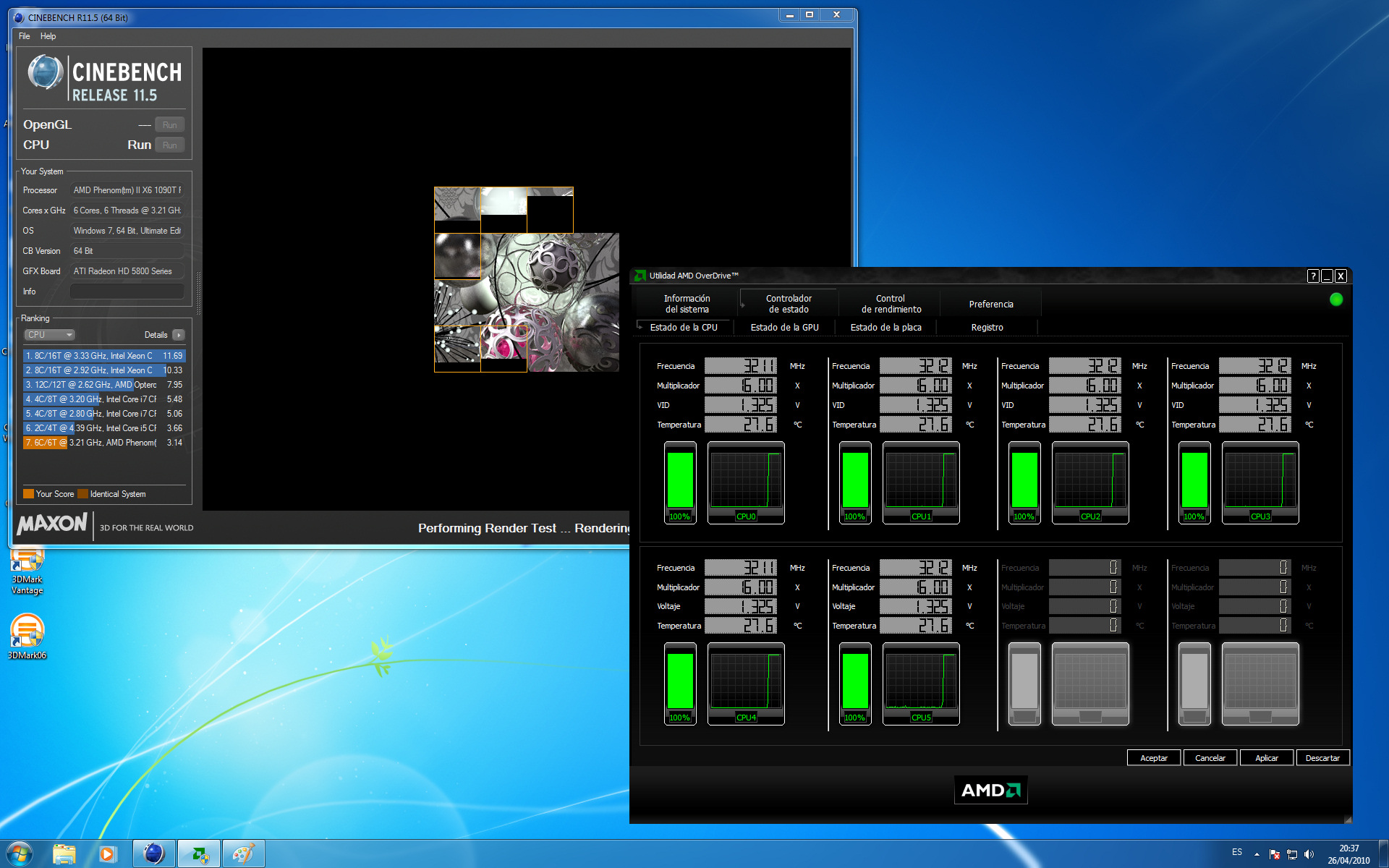
Task: Switch to Estado de la GPU tab
Action: (784, 328)
